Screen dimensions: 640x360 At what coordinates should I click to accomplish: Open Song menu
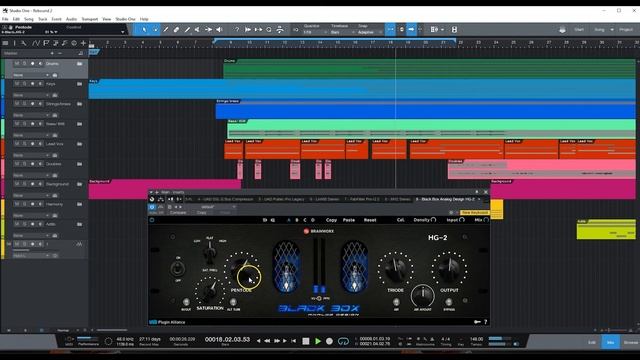29,19
